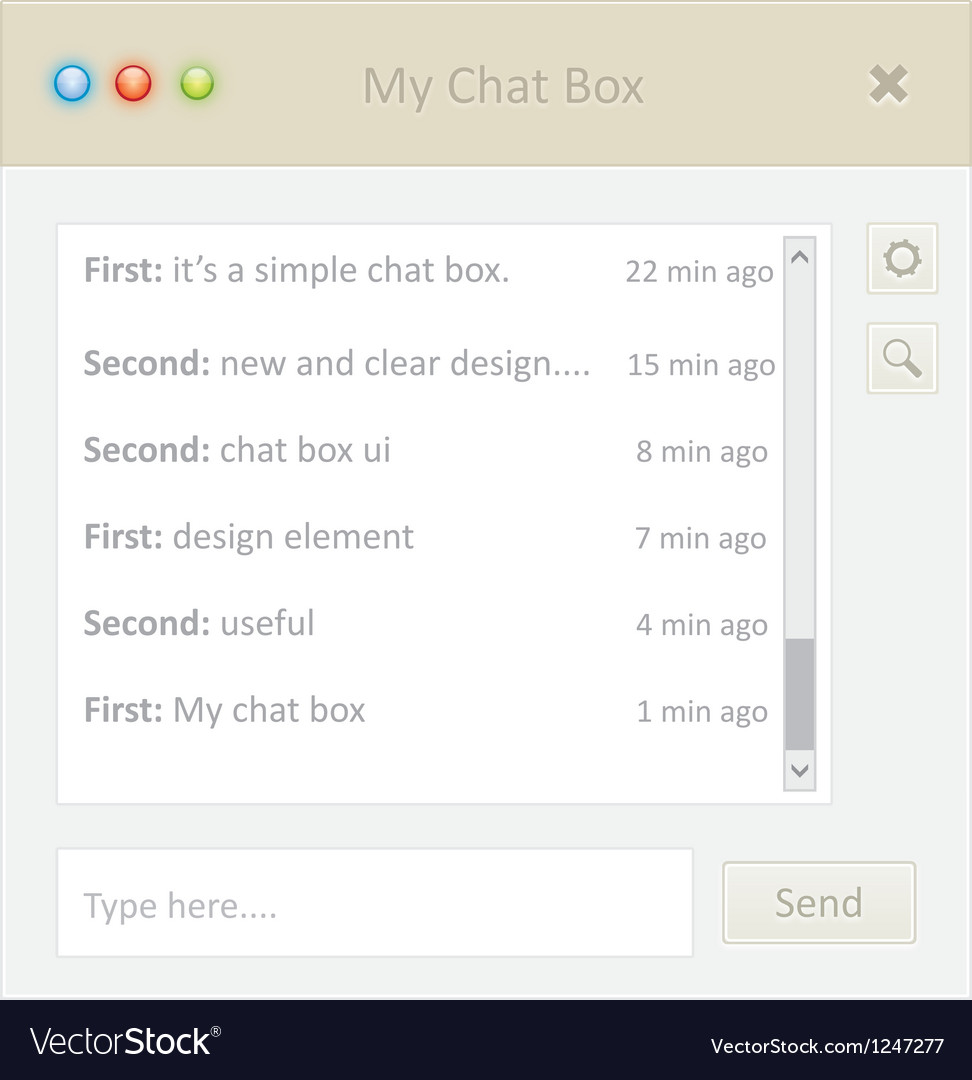Click the '8 min ago' timestamp
The image size is (972, 1080).
701,453
